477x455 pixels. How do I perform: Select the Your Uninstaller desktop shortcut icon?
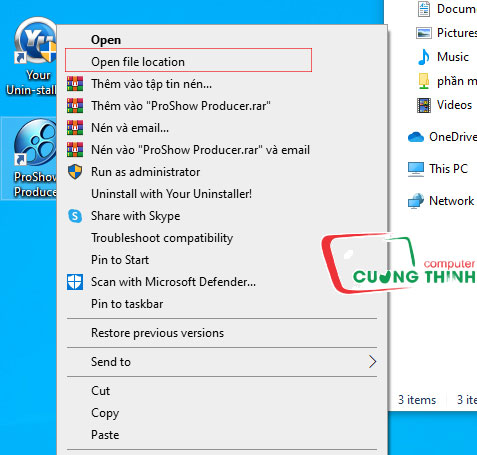pos(35,41)
